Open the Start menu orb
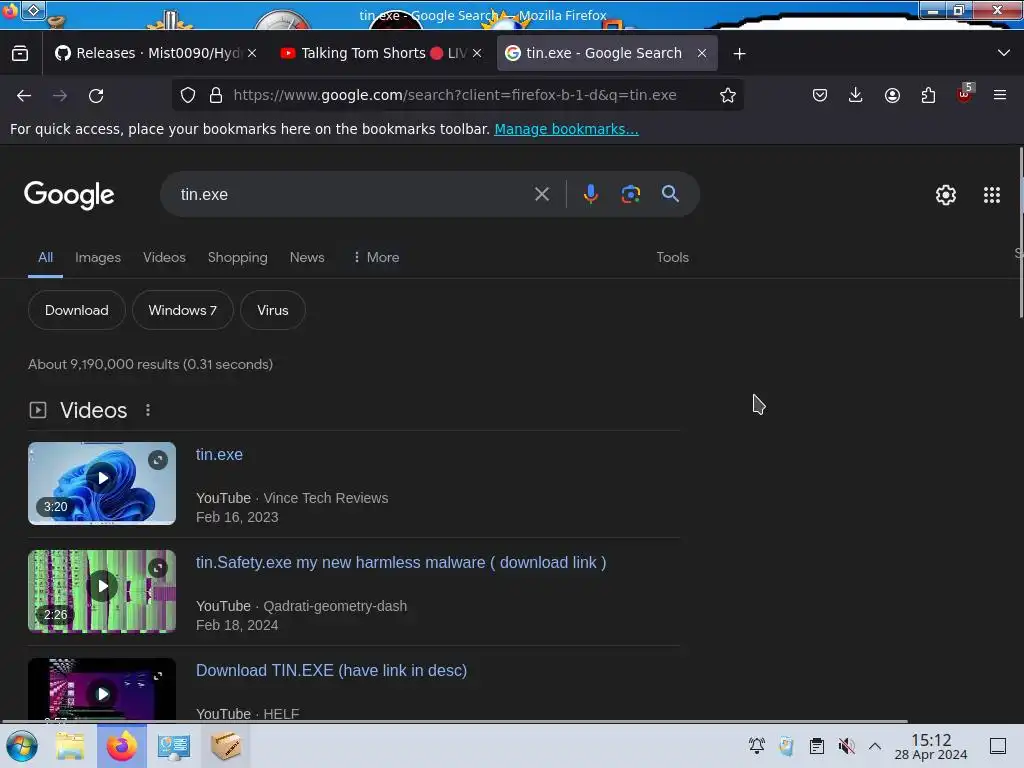This screenshot has height=768, width=1024. [22, 746]
